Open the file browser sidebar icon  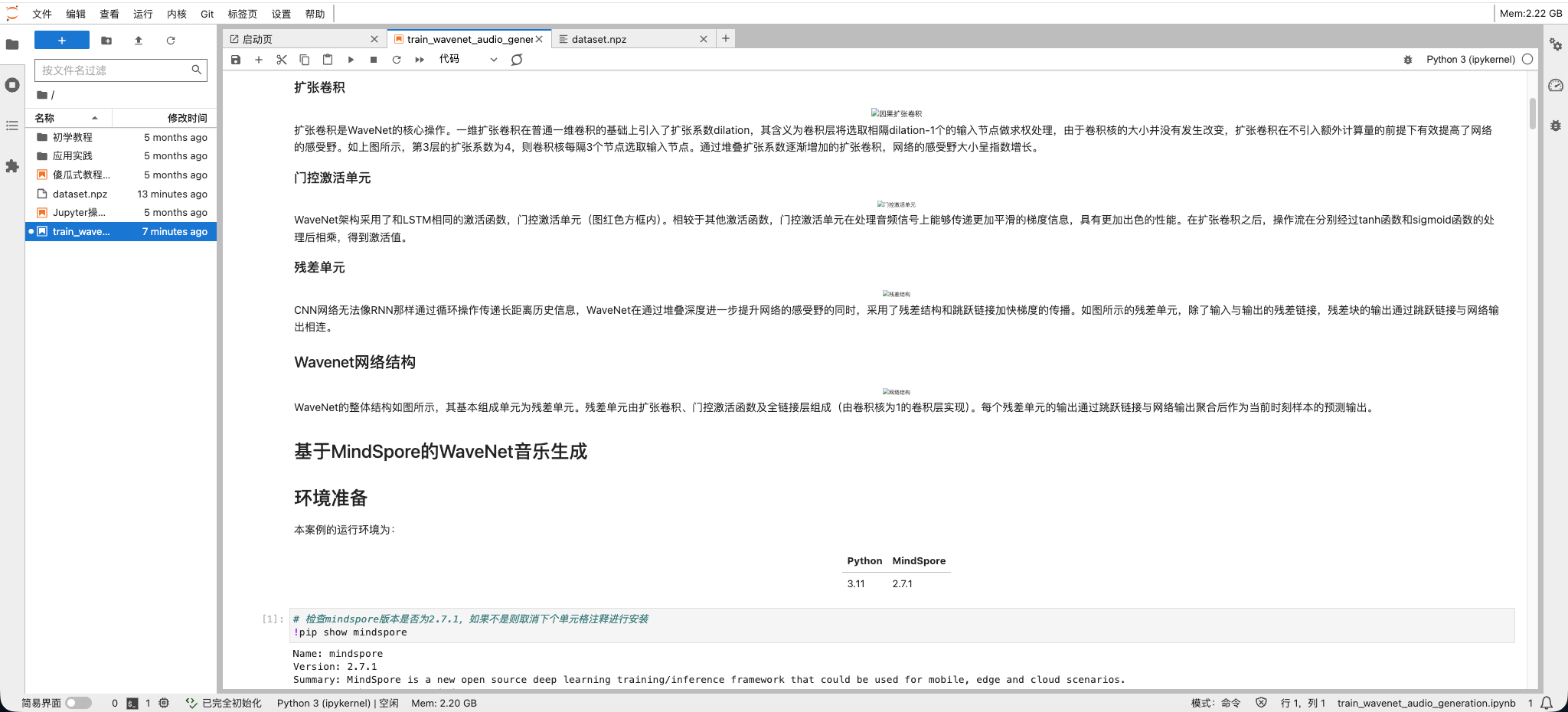coord(12,44)
